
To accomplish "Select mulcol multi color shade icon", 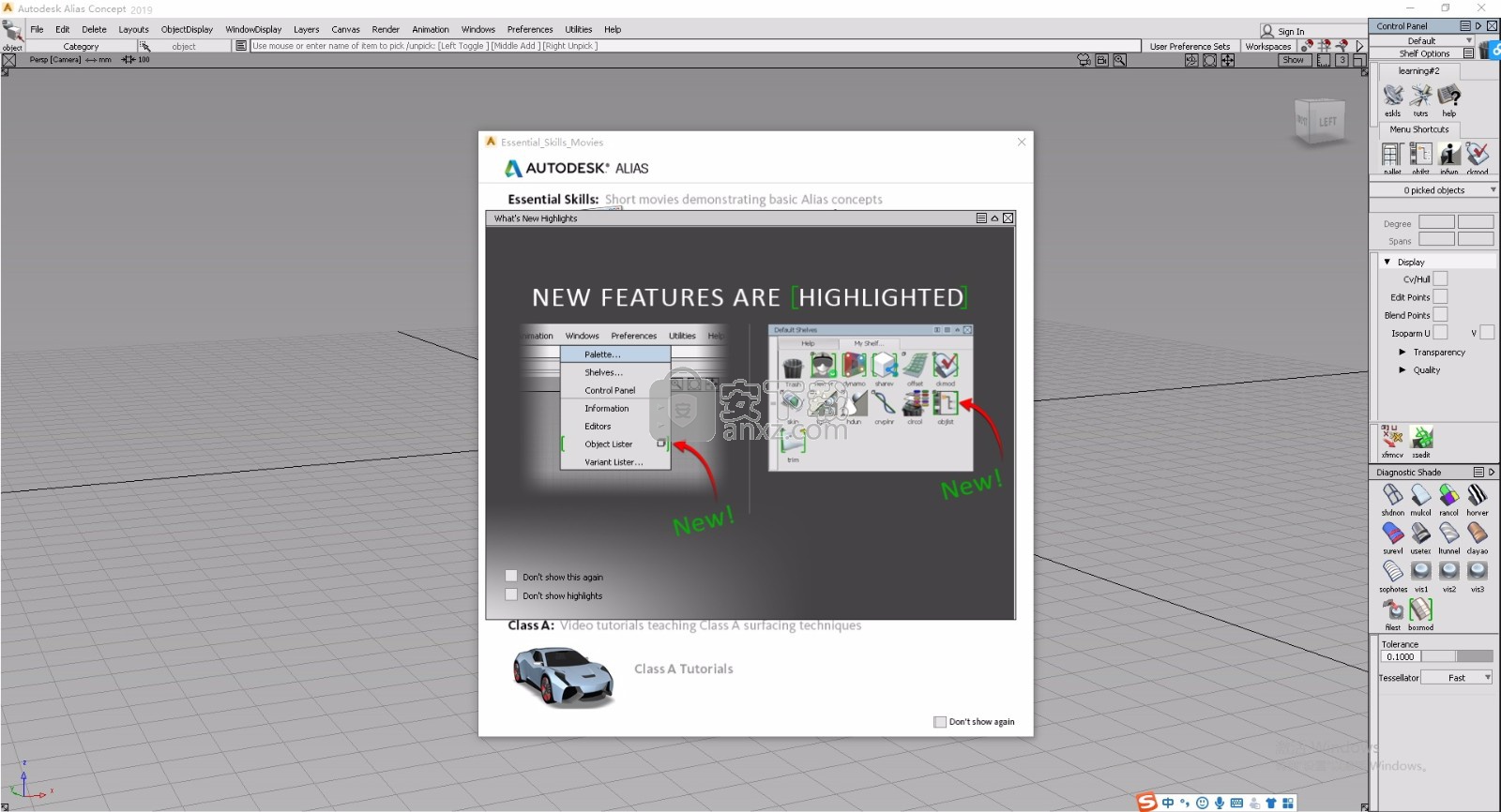I will [1421, 495].
